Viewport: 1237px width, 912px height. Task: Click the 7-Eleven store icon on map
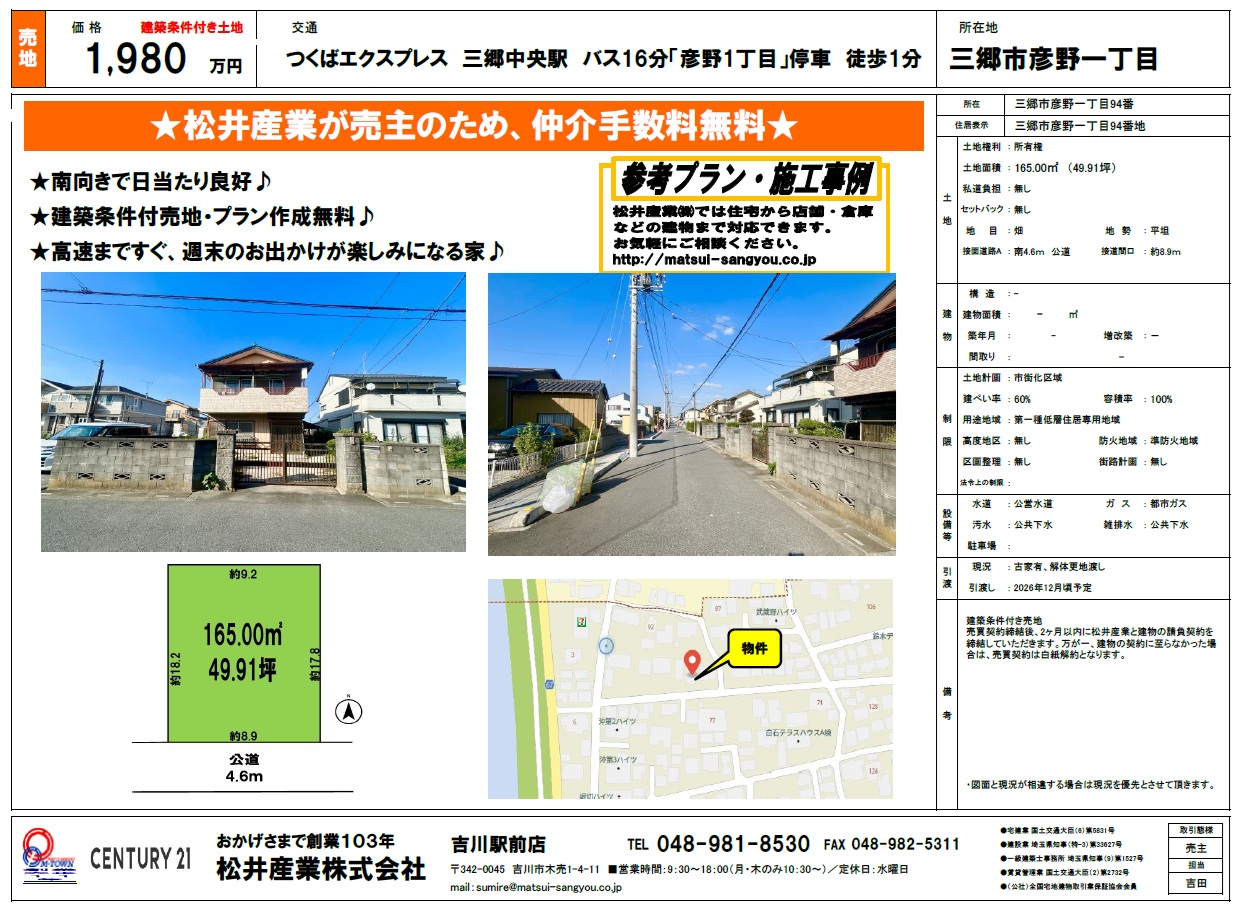[581, 621]
